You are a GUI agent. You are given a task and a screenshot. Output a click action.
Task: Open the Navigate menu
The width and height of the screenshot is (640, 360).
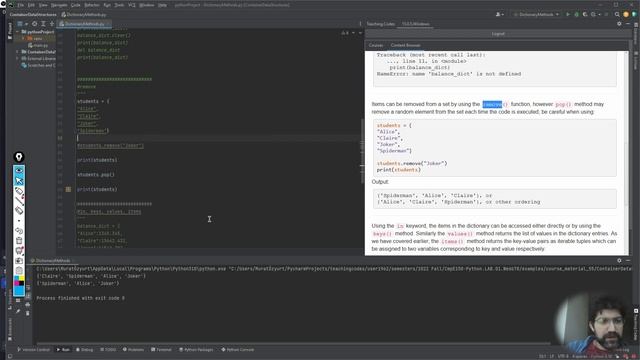point(59,5)
